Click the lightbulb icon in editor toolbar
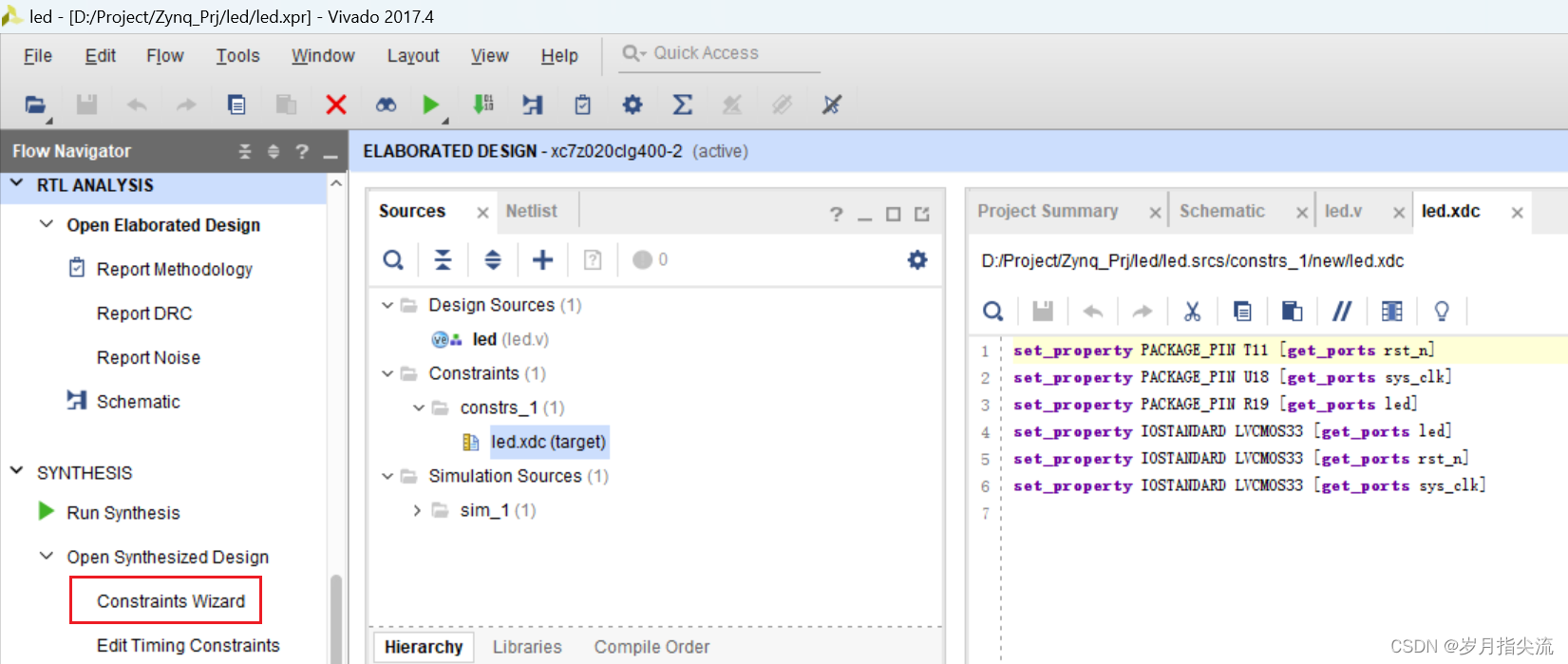The image size is (1568, 664). coord(1441,311)
